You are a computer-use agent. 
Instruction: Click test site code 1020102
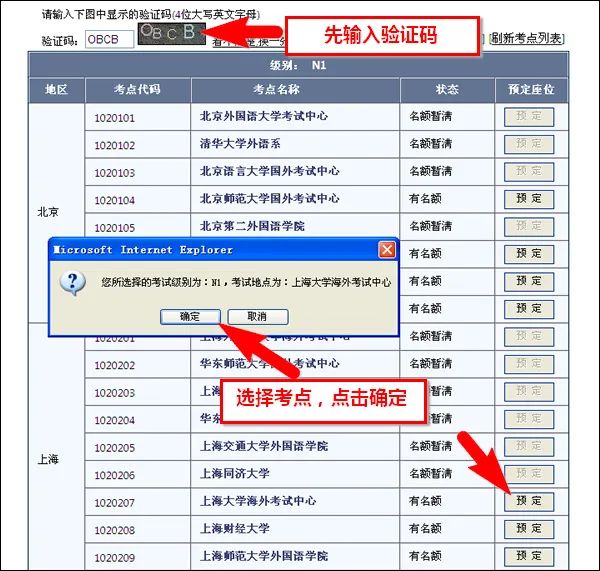(114, 145)
